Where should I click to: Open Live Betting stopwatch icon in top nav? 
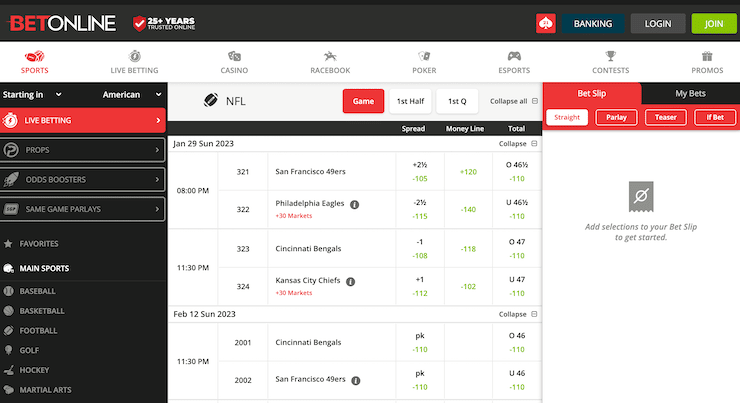tap(135, 56)
